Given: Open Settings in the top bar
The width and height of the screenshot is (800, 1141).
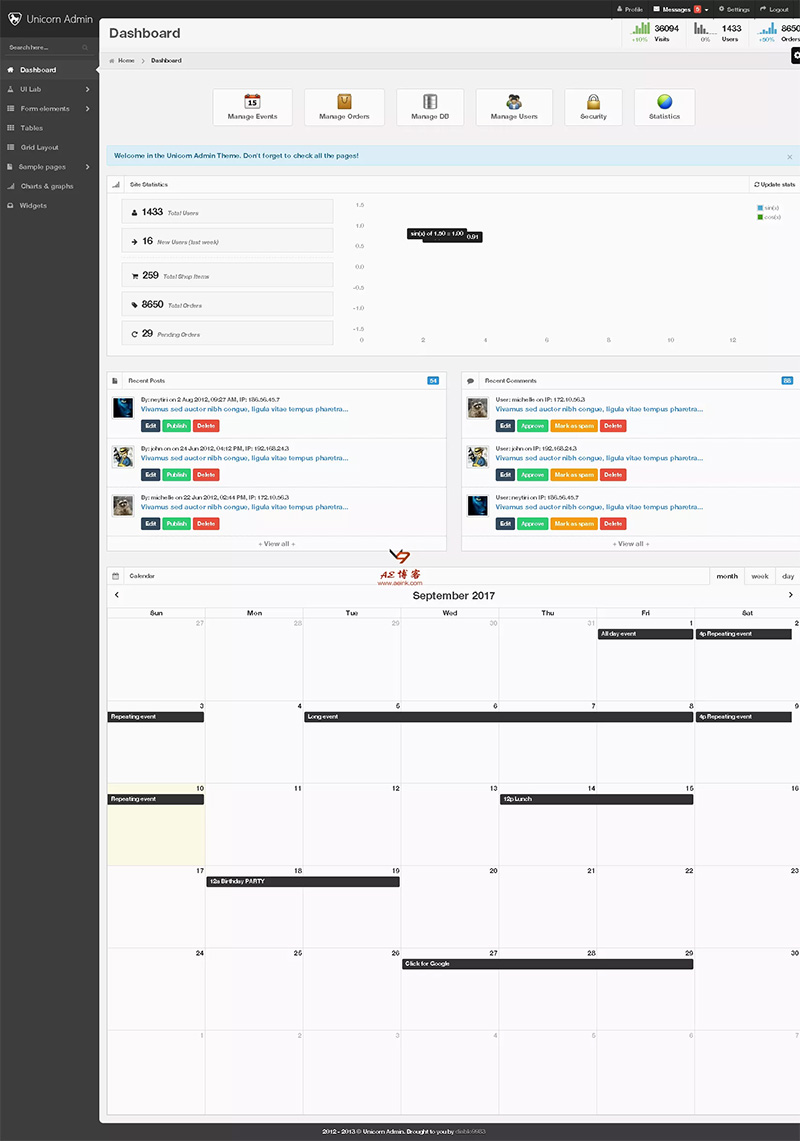Looking at the screenshot, I should tap(734, 9).
